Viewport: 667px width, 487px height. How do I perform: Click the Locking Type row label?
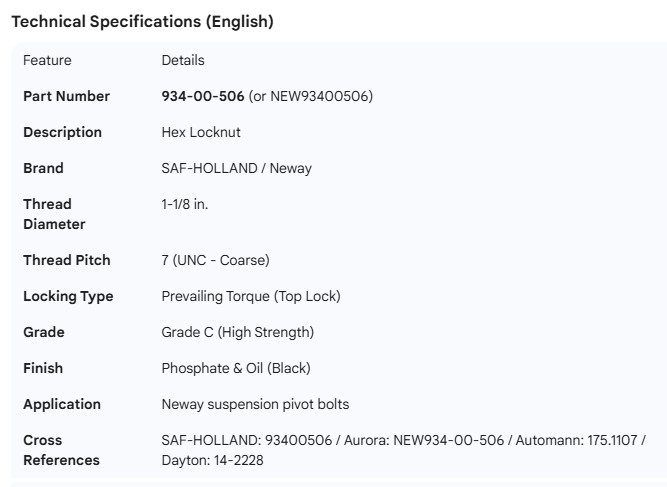coord(68,296)
